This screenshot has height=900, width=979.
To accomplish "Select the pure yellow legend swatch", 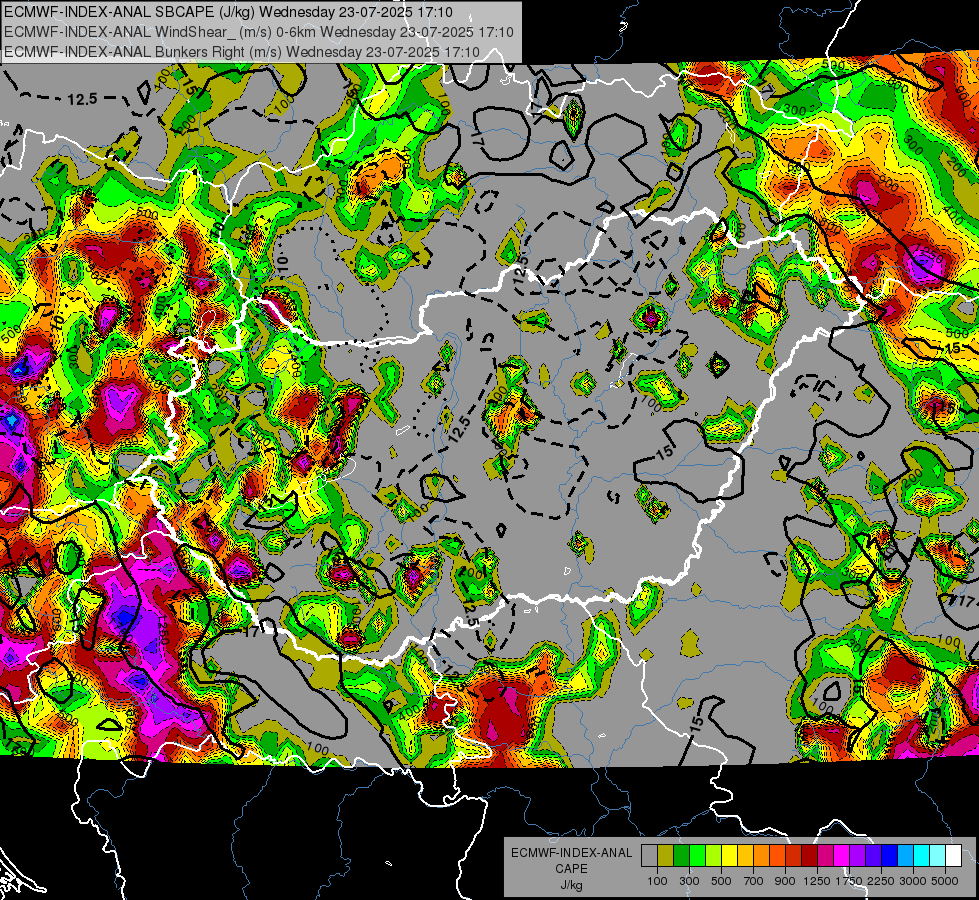I will pos(729,855).
